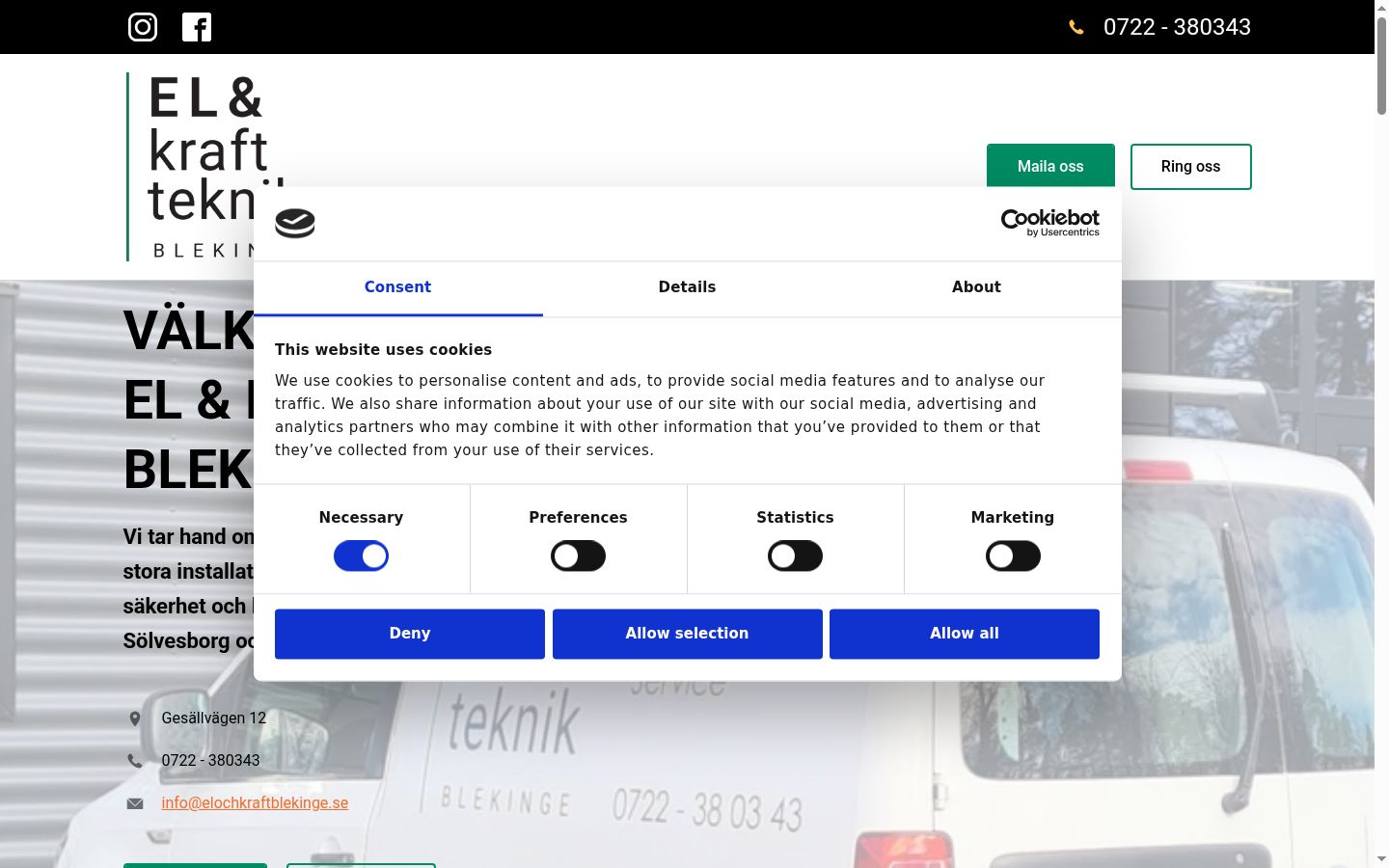Deny all optional cookies
1389x868 pixels.
click(410, 634)
